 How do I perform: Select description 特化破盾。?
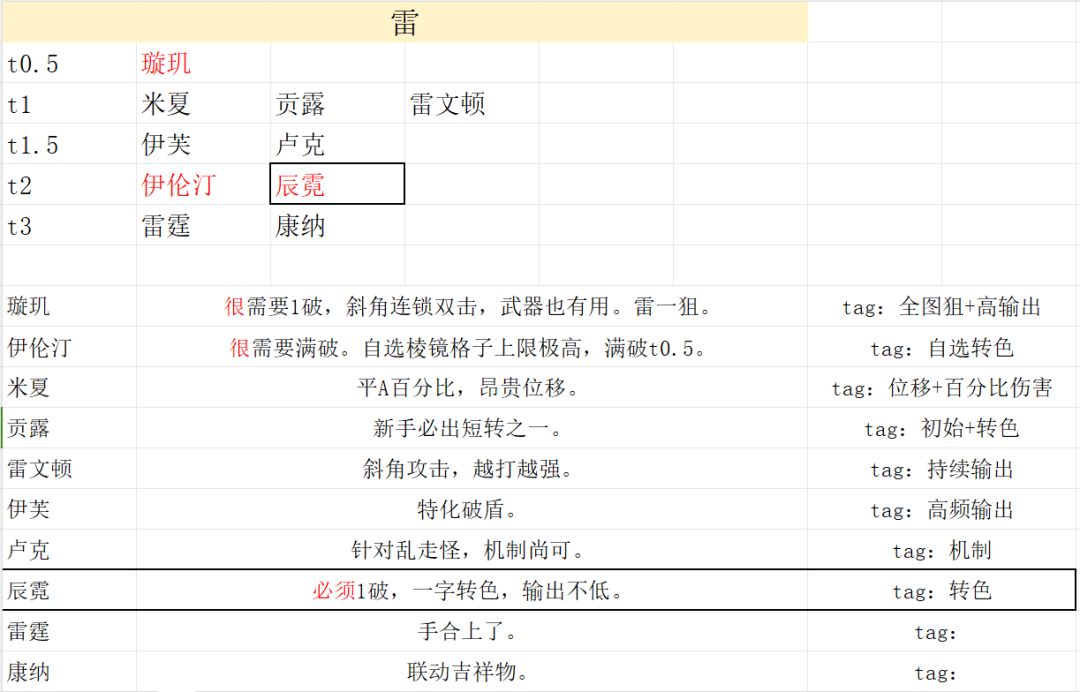[x=472, y=510]
